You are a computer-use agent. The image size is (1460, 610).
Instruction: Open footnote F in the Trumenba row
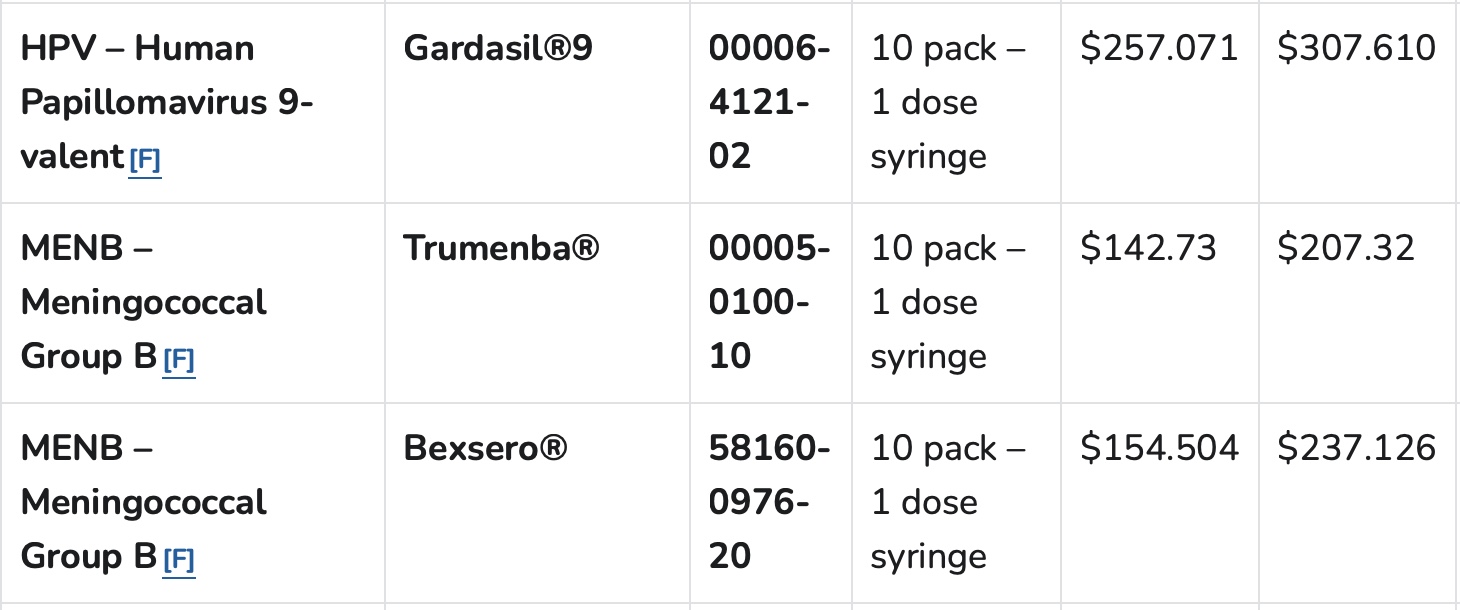179,360
